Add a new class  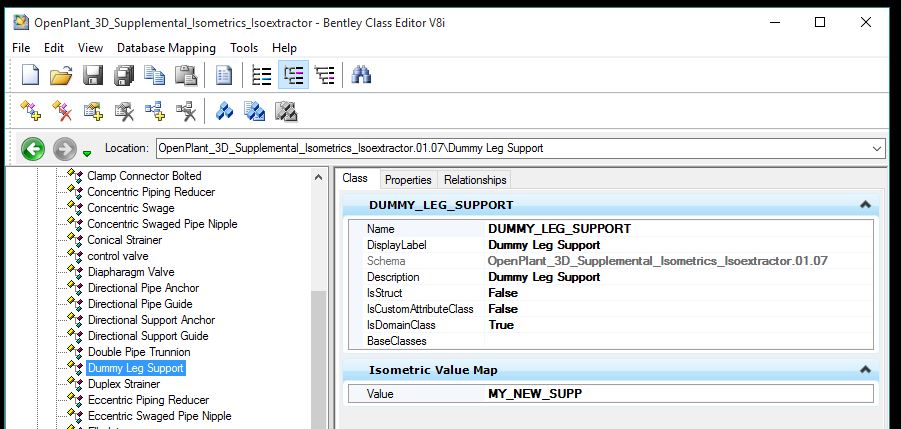tap(30, 110)
